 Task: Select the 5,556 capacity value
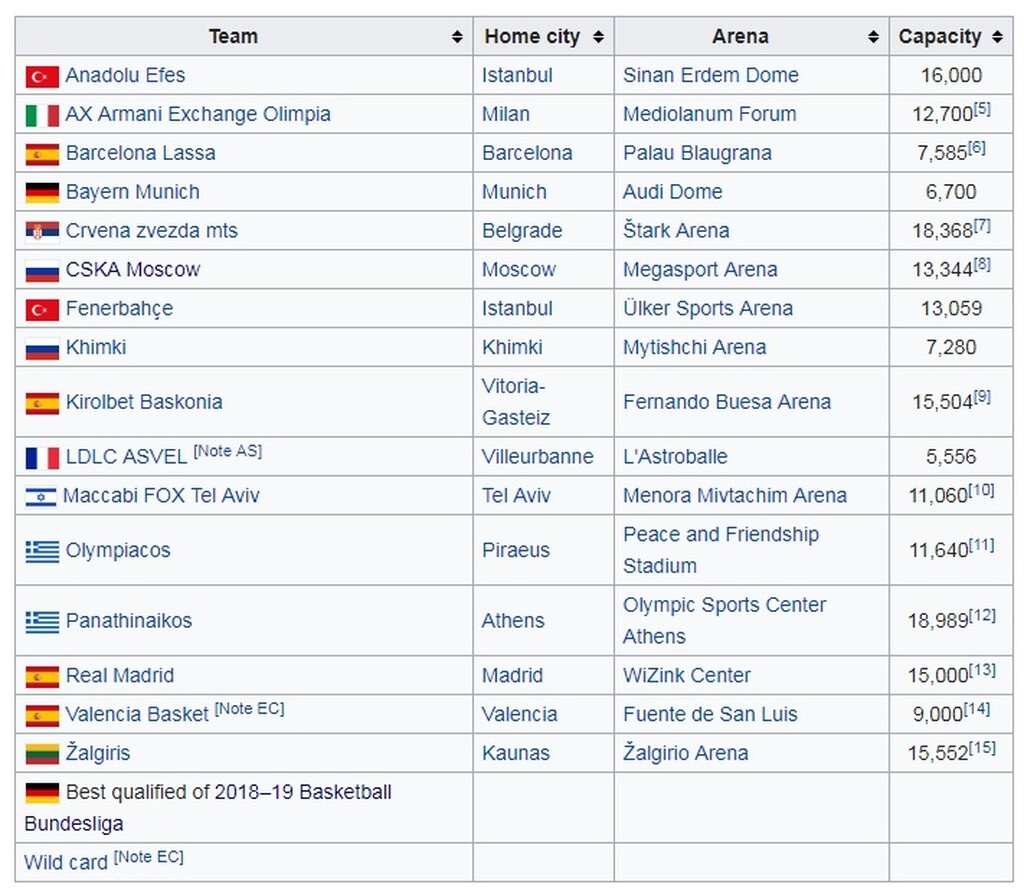[951, 457]
